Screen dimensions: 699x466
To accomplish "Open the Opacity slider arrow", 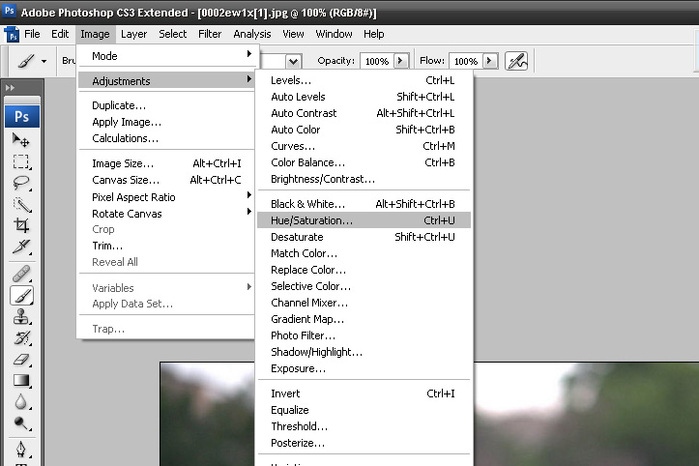I will (400, 61).
